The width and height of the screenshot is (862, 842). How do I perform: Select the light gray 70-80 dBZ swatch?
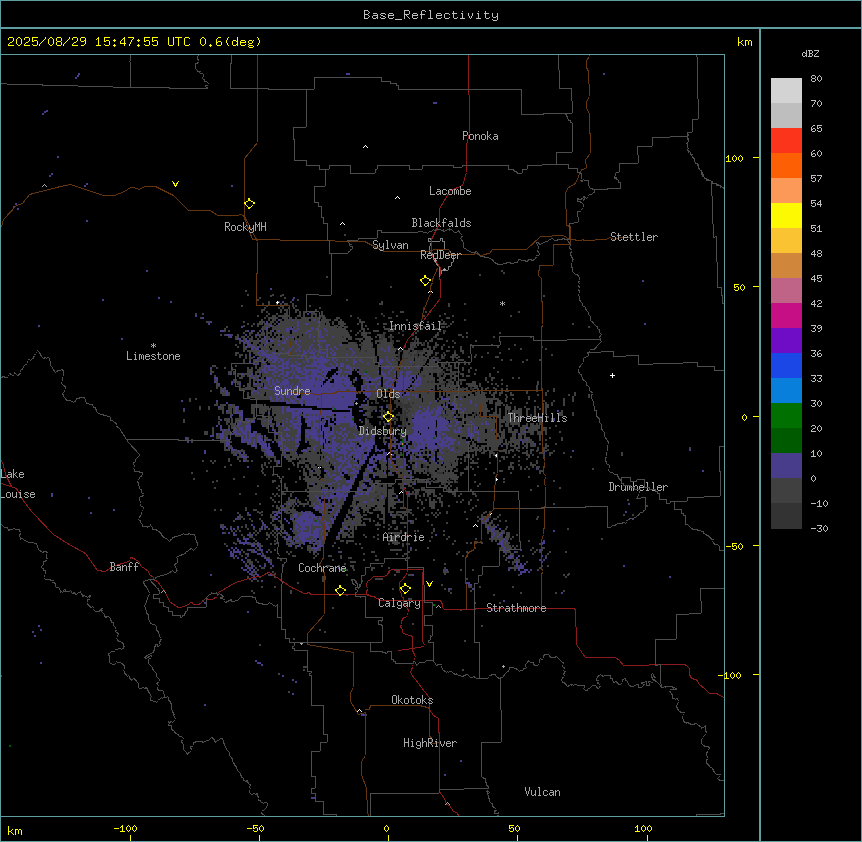point(786,90)
